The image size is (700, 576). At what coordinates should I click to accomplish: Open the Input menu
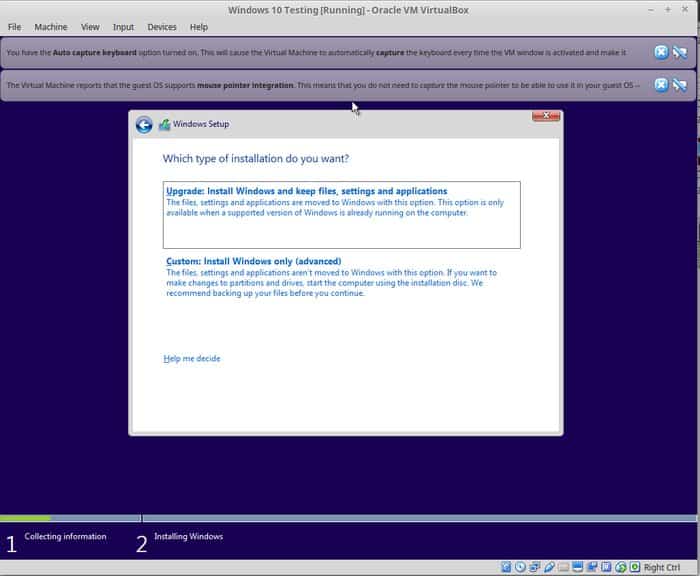click(x=123, y=27)
